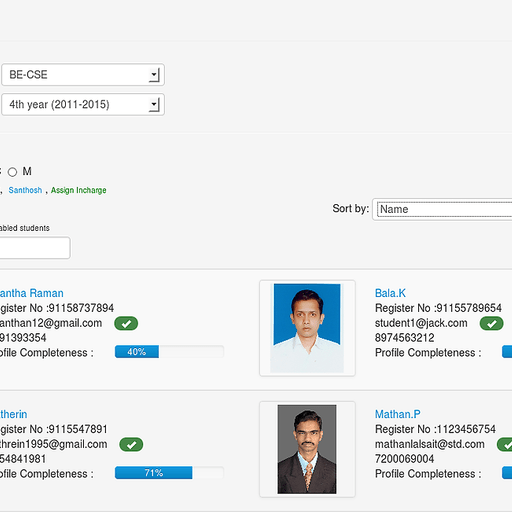512x512 pixels.
Task: Click Mathan.P's Profile Completeness label
Action: [x=428, y=474]
